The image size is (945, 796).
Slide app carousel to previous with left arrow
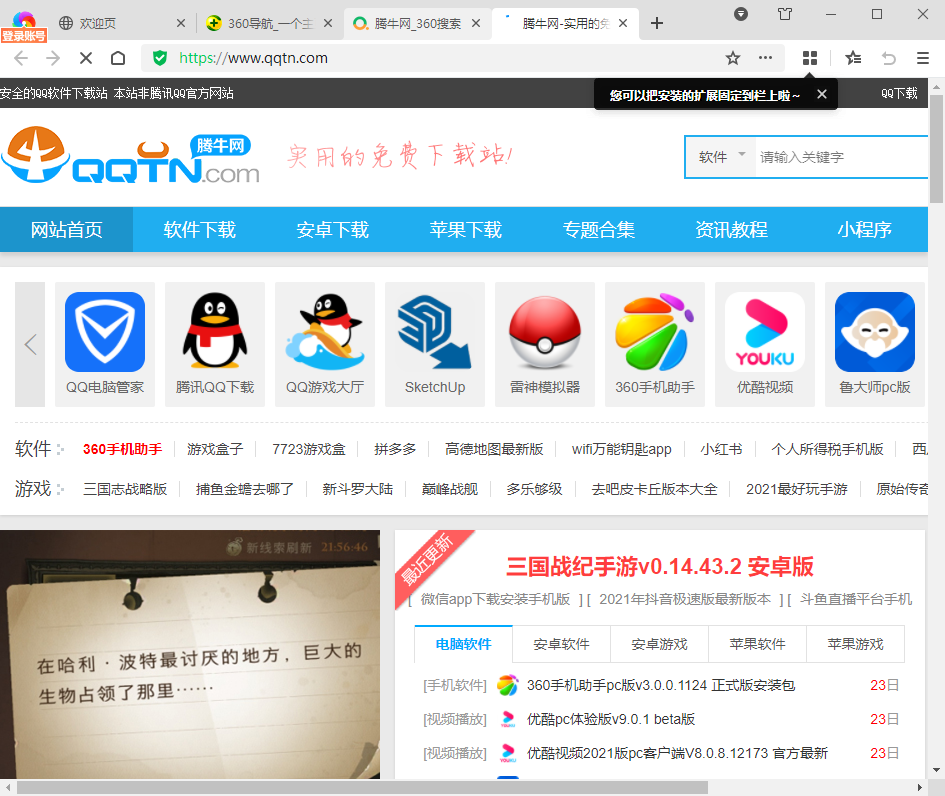coord(30,344)
